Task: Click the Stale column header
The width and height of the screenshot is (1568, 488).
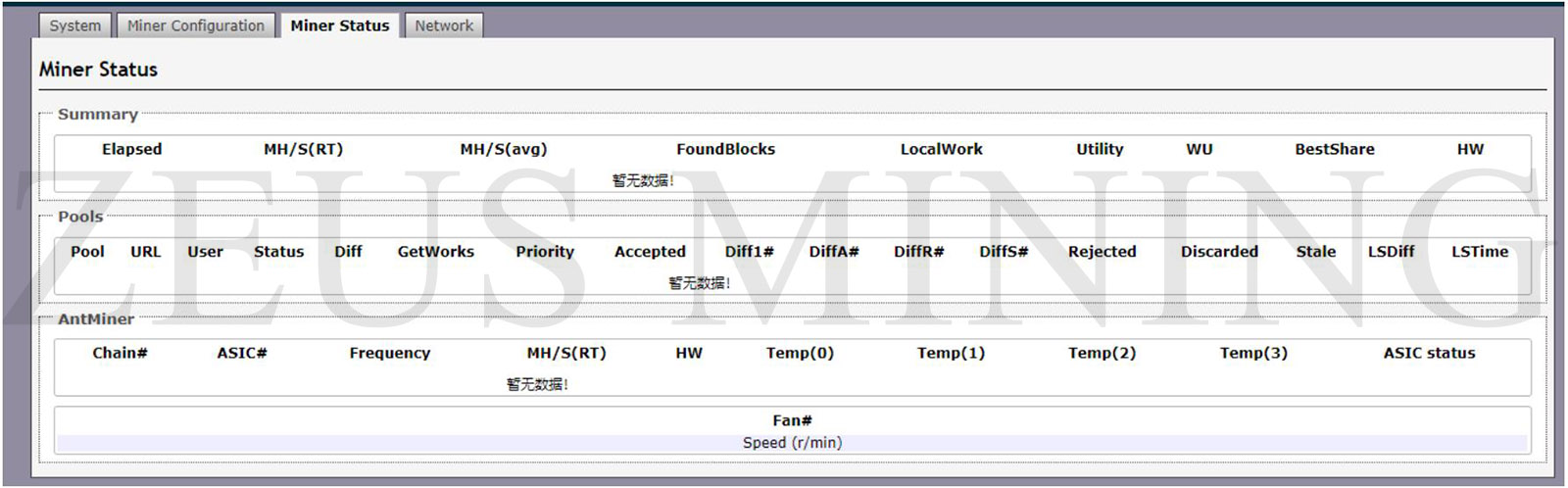Action: (1316, 252)
